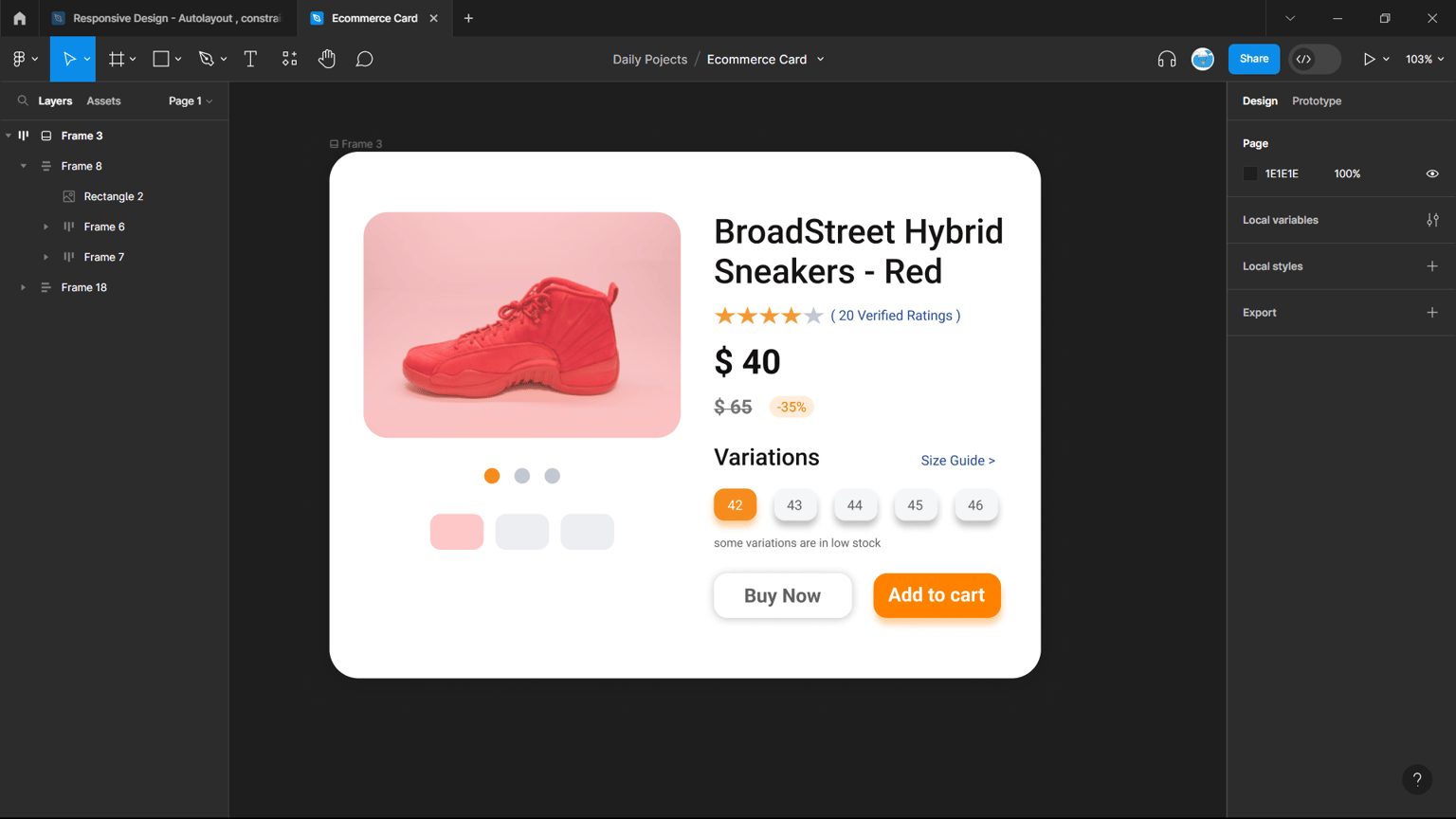This screenshot has height=819, width=1456.
Task: Select the pink color variant swatch
Action: coord(457,532)
